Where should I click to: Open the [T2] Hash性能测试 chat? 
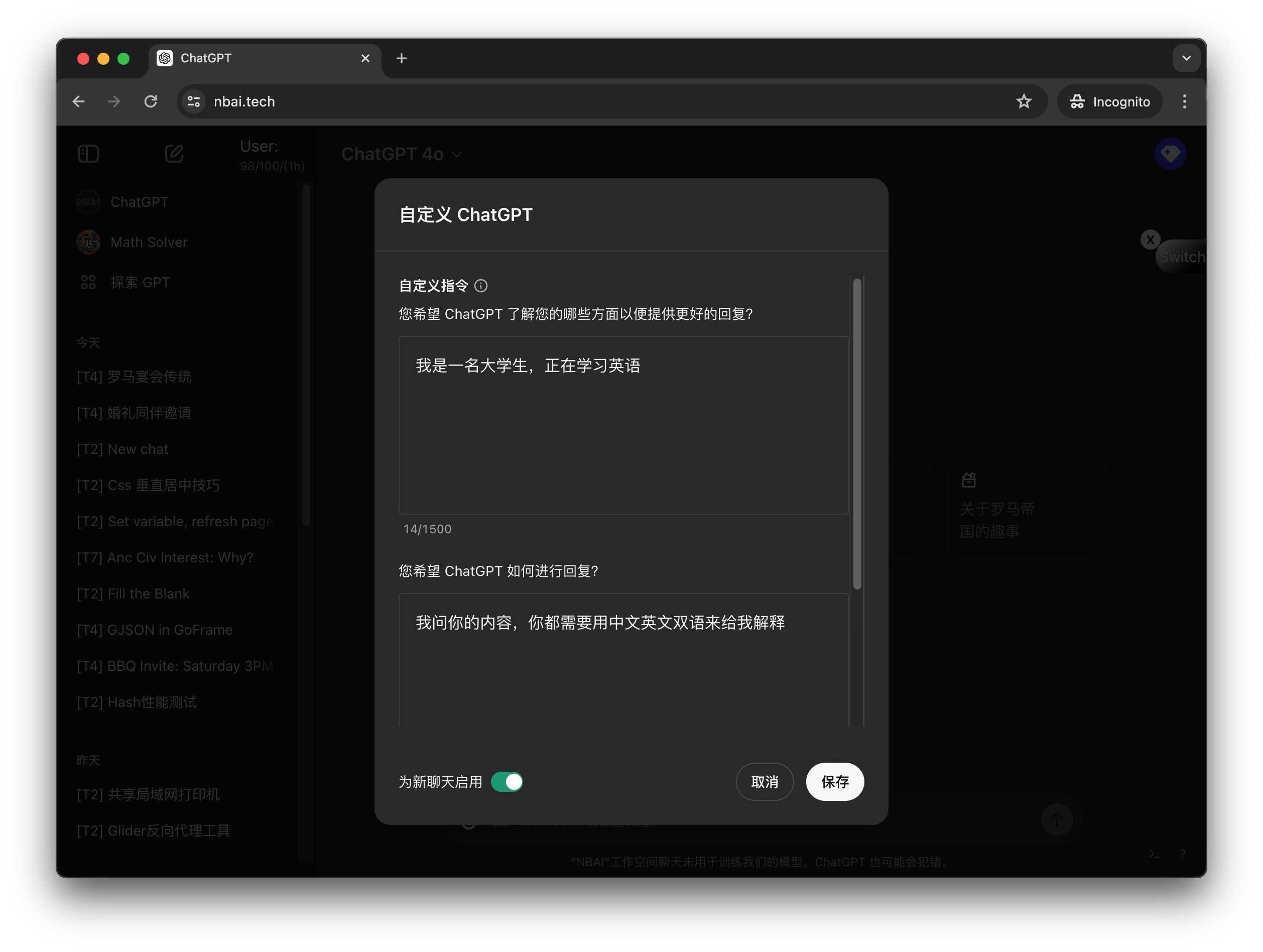(137, 702)
